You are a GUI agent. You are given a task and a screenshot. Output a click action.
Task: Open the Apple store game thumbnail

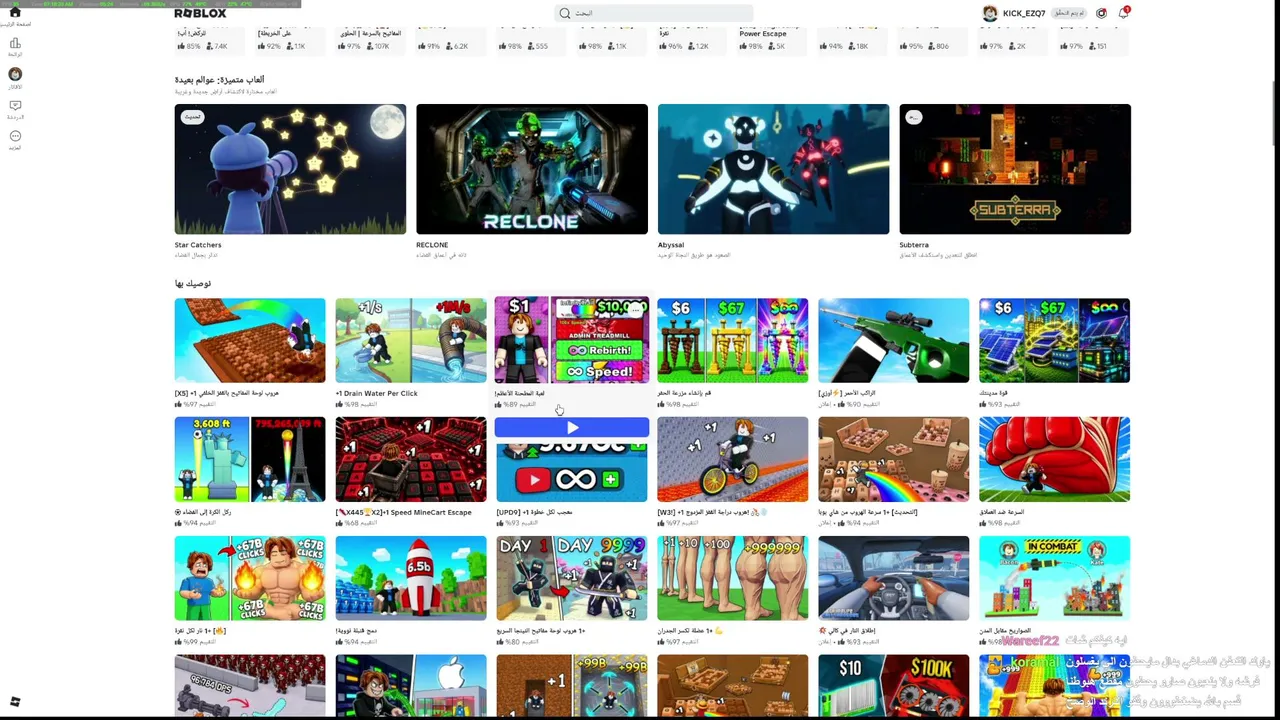411,686
